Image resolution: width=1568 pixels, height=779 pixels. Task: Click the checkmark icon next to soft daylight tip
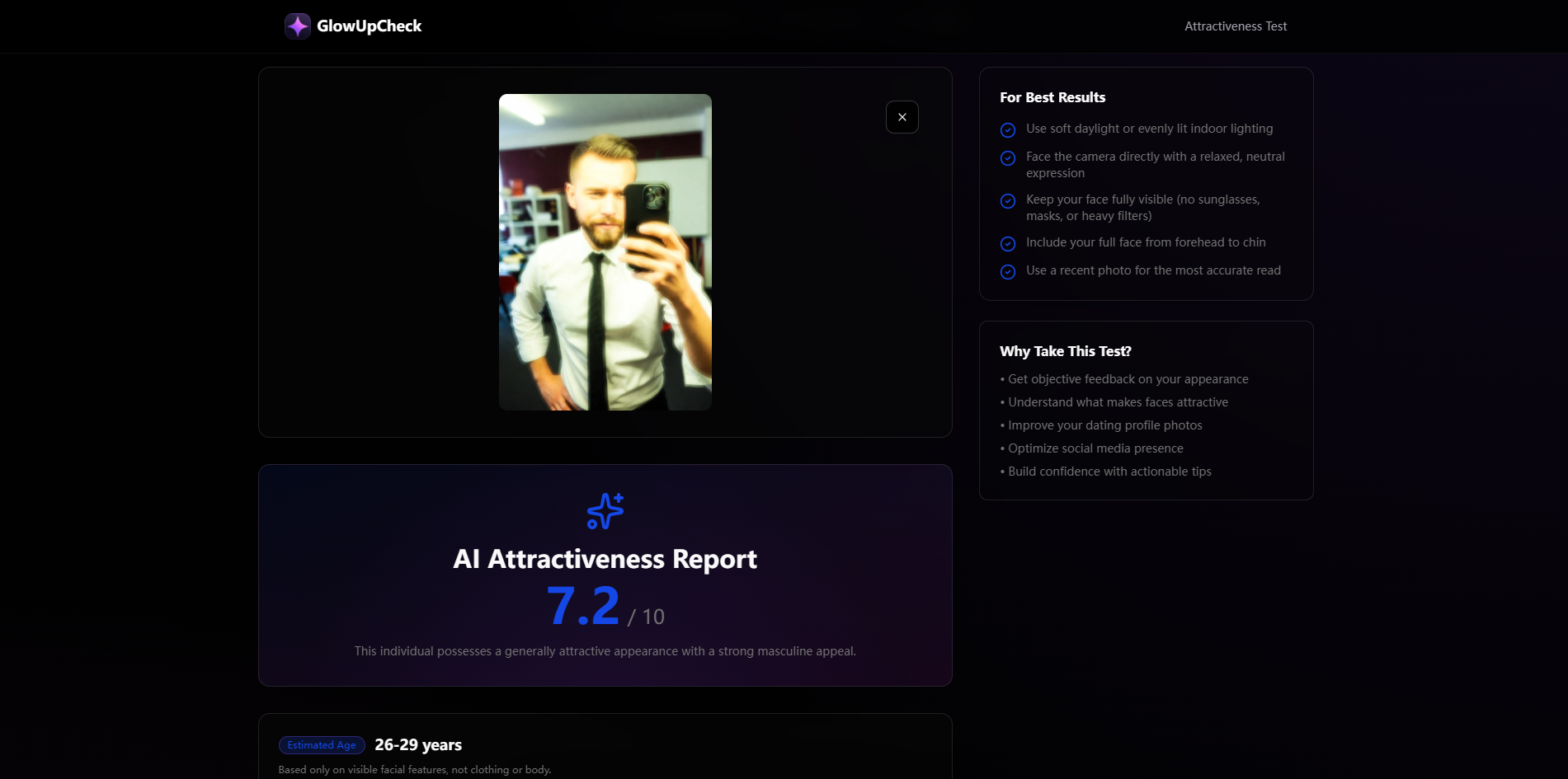tap(1008, 130)
